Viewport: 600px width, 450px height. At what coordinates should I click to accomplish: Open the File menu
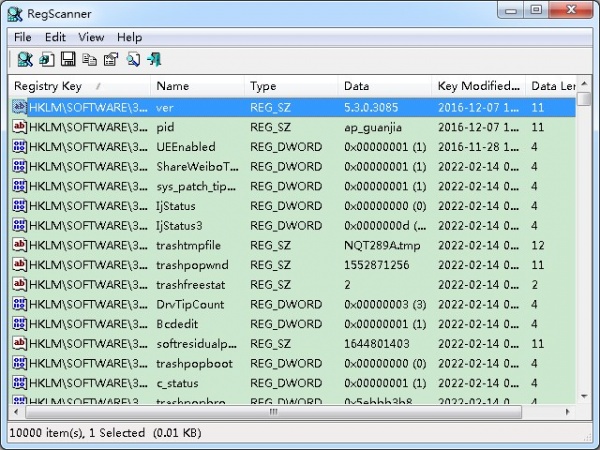(23, 37)
